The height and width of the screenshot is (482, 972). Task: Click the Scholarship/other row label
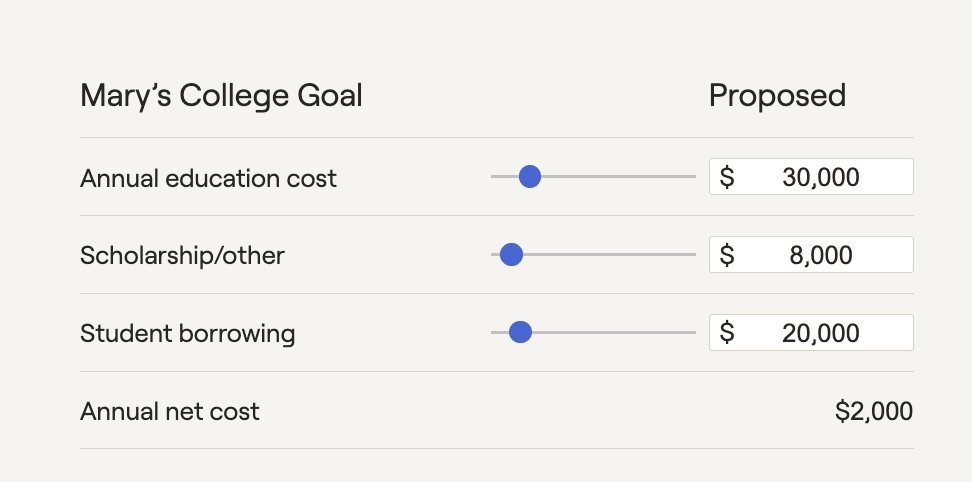(x=182, y=255)
